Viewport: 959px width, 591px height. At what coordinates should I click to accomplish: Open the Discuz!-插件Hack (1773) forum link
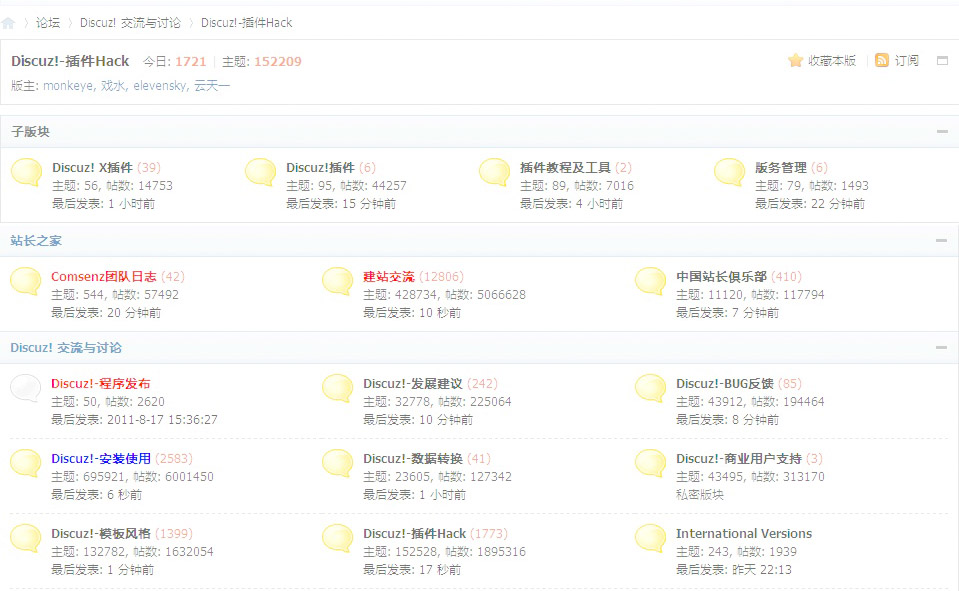tap(415, 533)
